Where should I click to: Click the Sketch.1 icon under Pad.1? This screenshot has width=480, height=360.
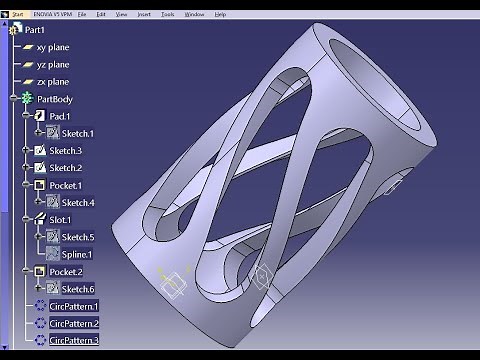53,133
